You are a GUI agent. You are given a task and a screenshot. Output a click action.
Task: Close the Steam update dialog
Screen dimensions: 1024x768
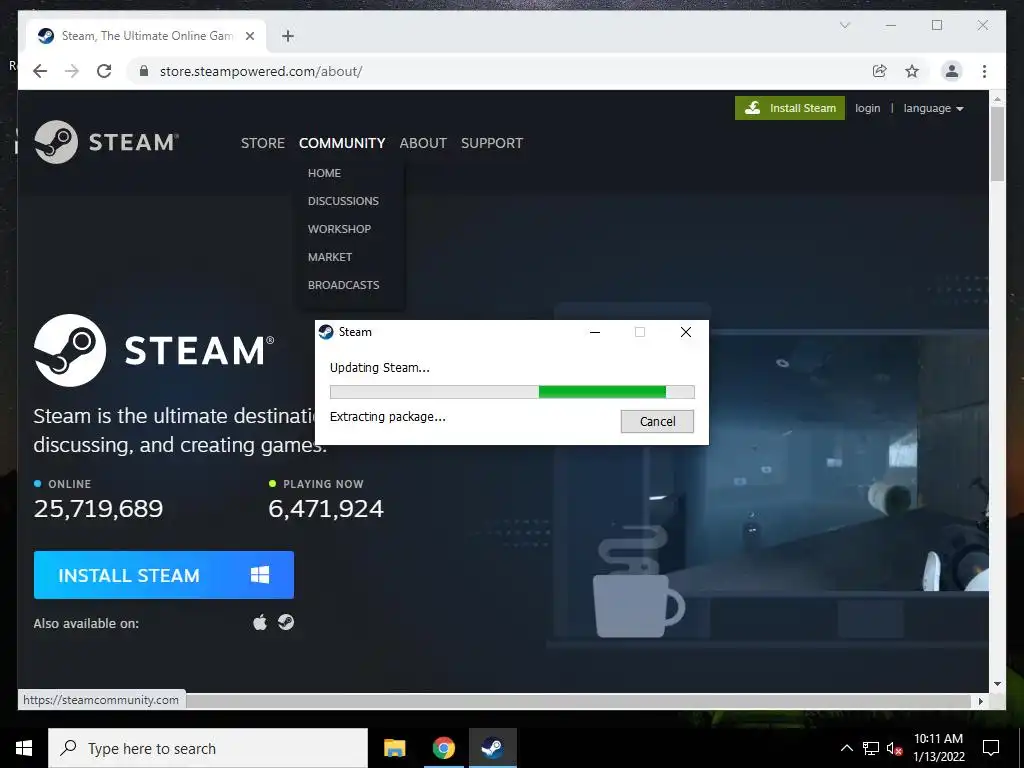coord(686,332)
